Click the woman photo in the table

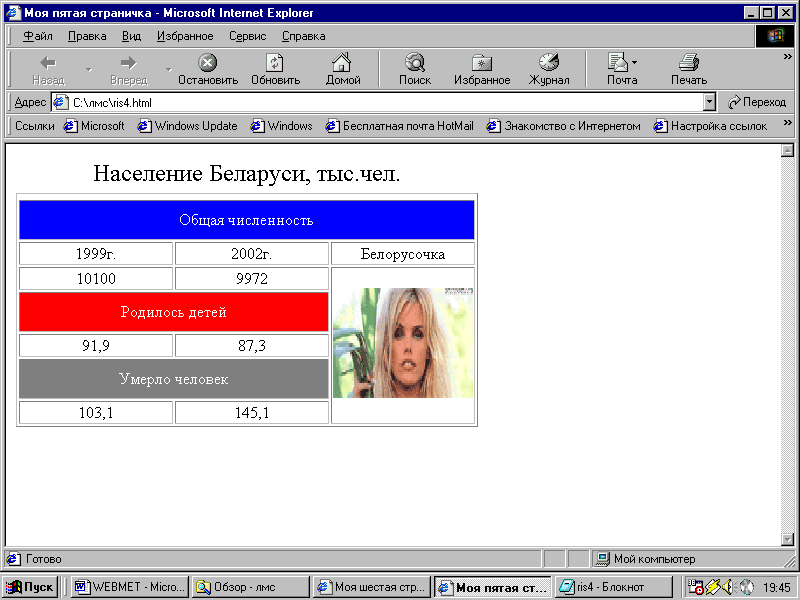coord(403,343)
